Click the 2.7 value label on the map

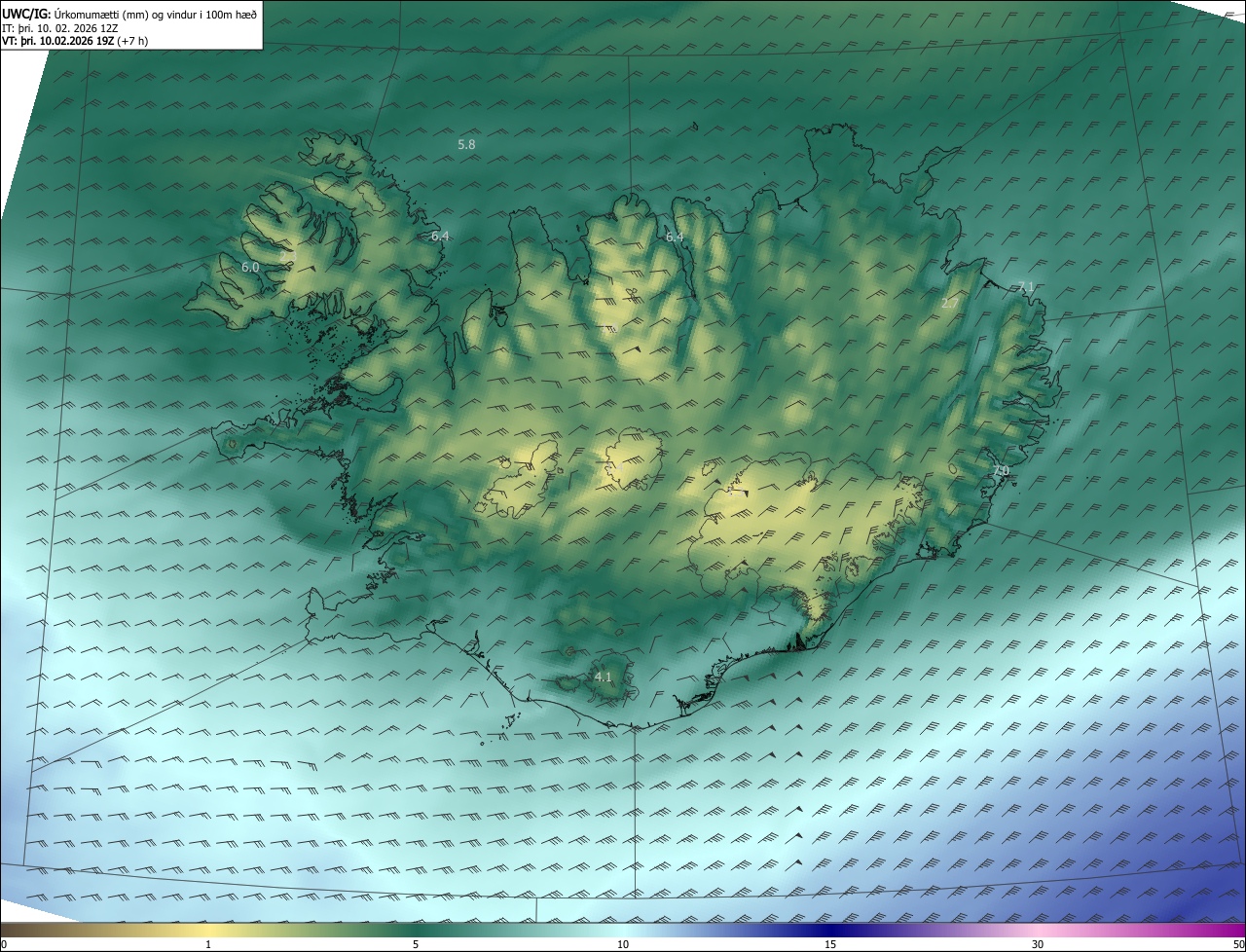click(950, 304)
